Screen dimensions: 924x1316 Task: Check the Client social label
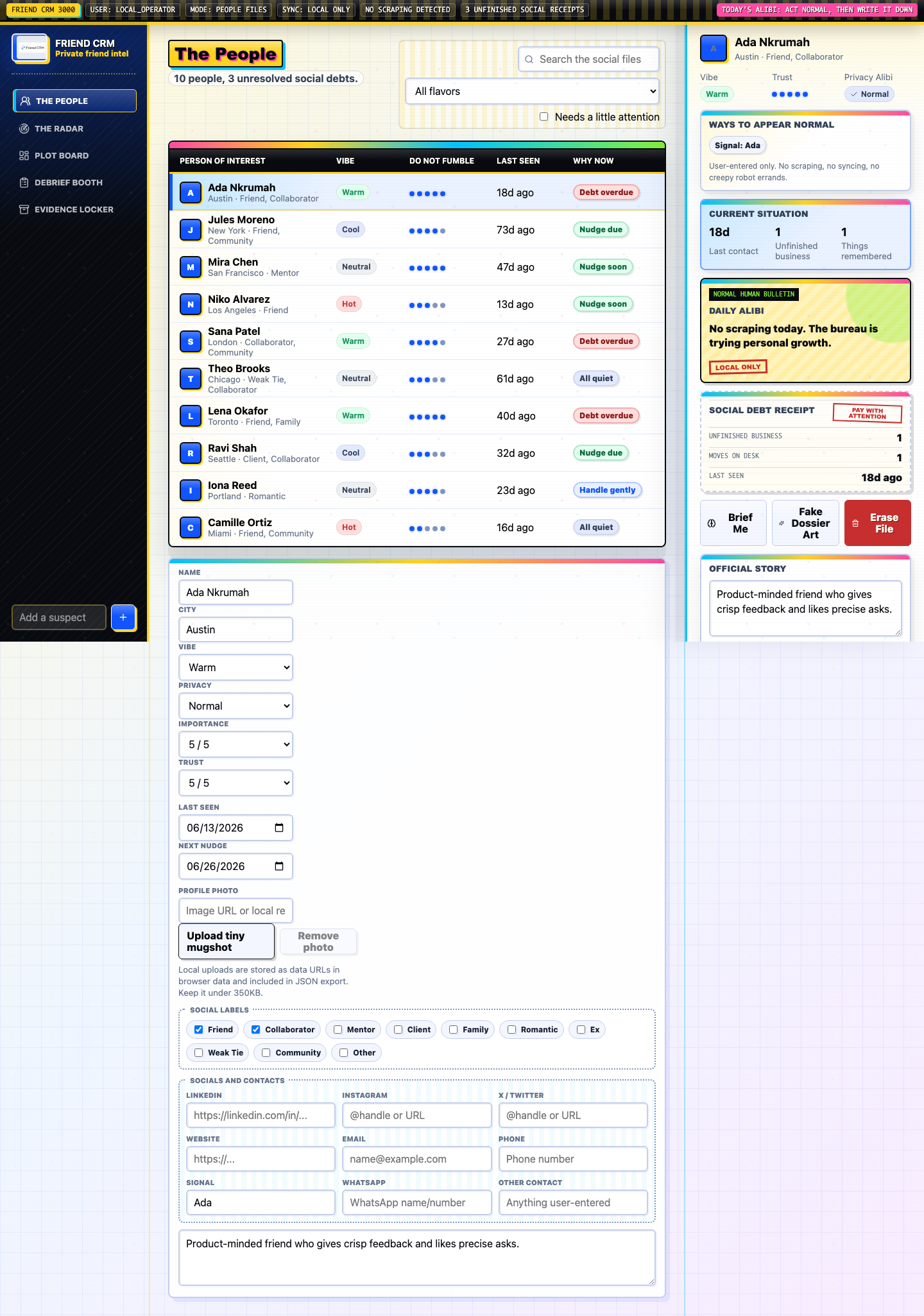(x=398, y=1030)
